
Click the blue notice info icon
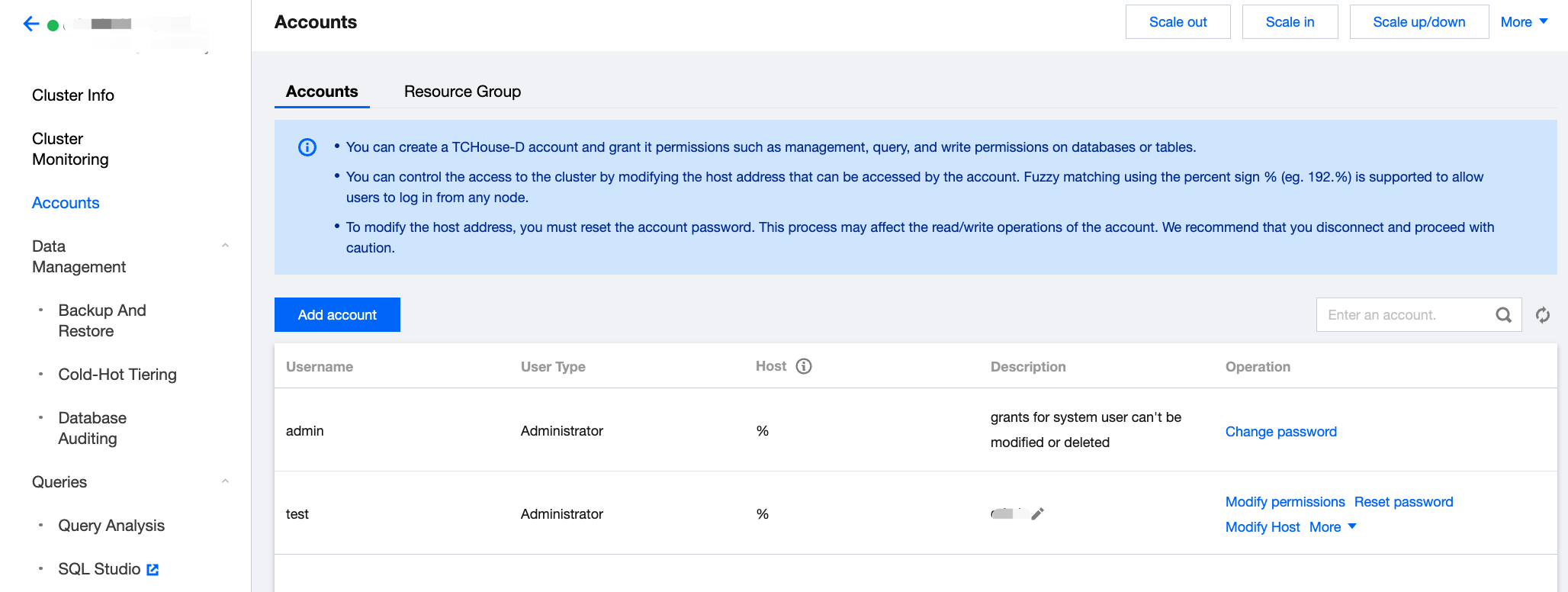pos(307,147)
